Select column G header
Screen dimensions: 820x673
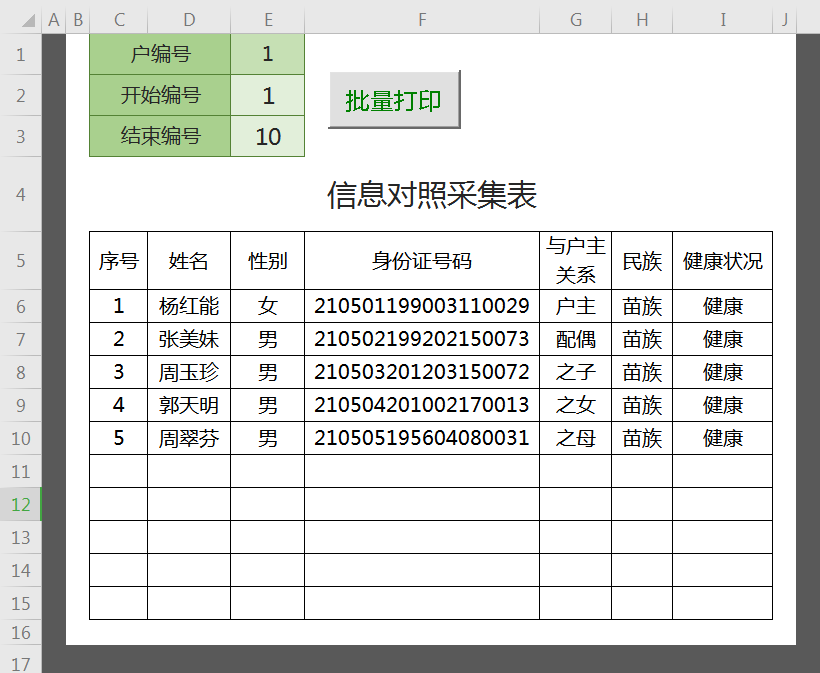tap(576, 20)
